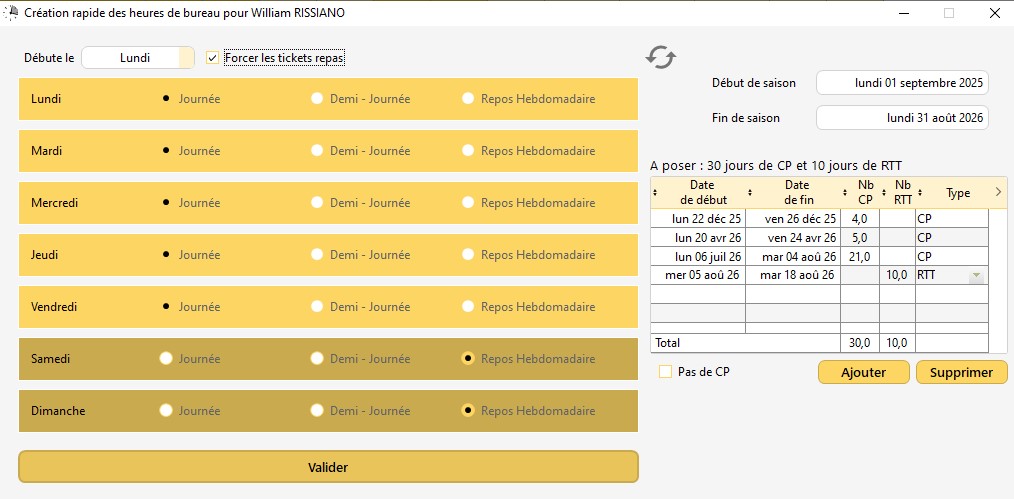
Task: Click the Ajouter button
Action: pyautogui.click(x=863, y=372)
